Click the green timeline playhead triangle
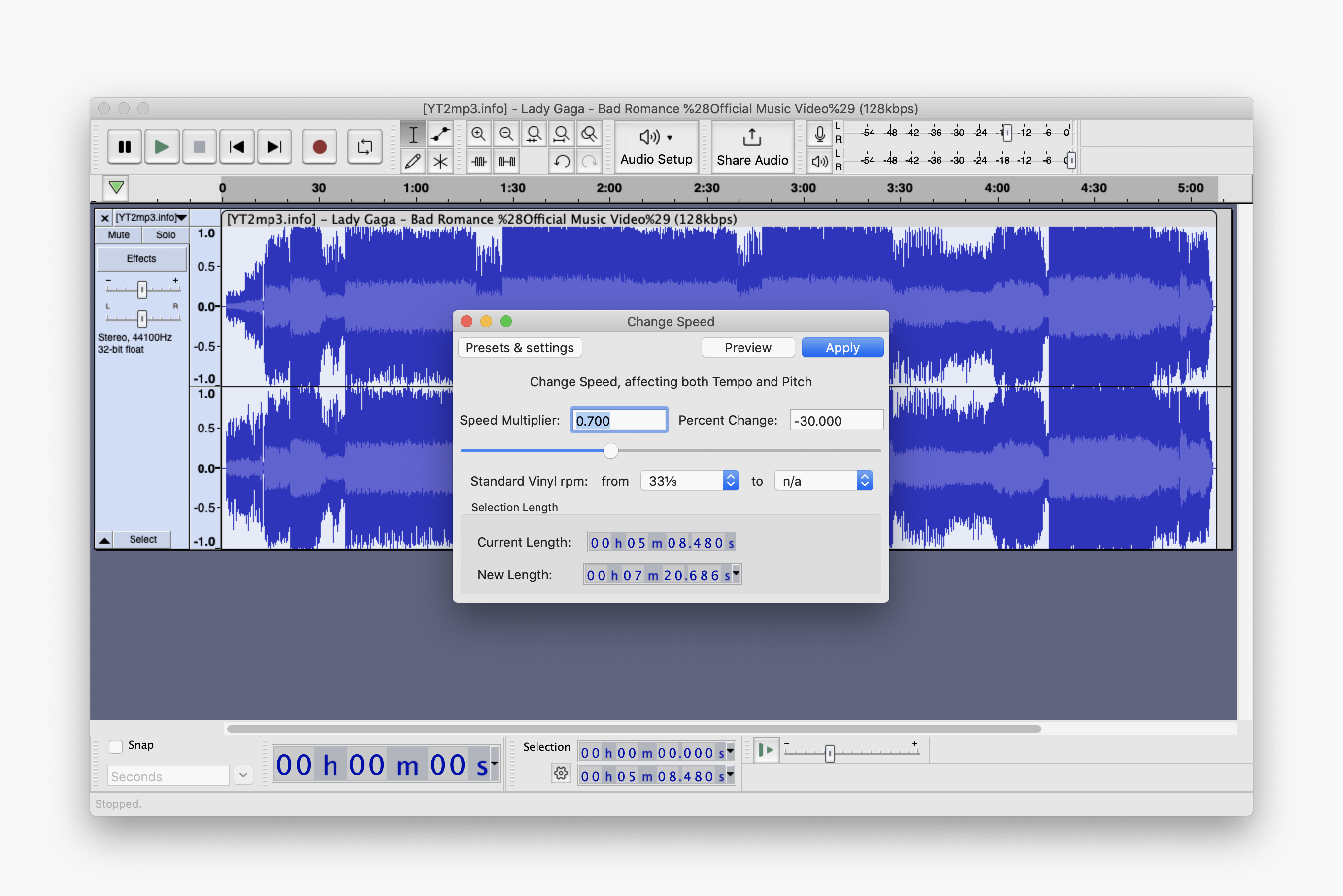 (116, 188)
